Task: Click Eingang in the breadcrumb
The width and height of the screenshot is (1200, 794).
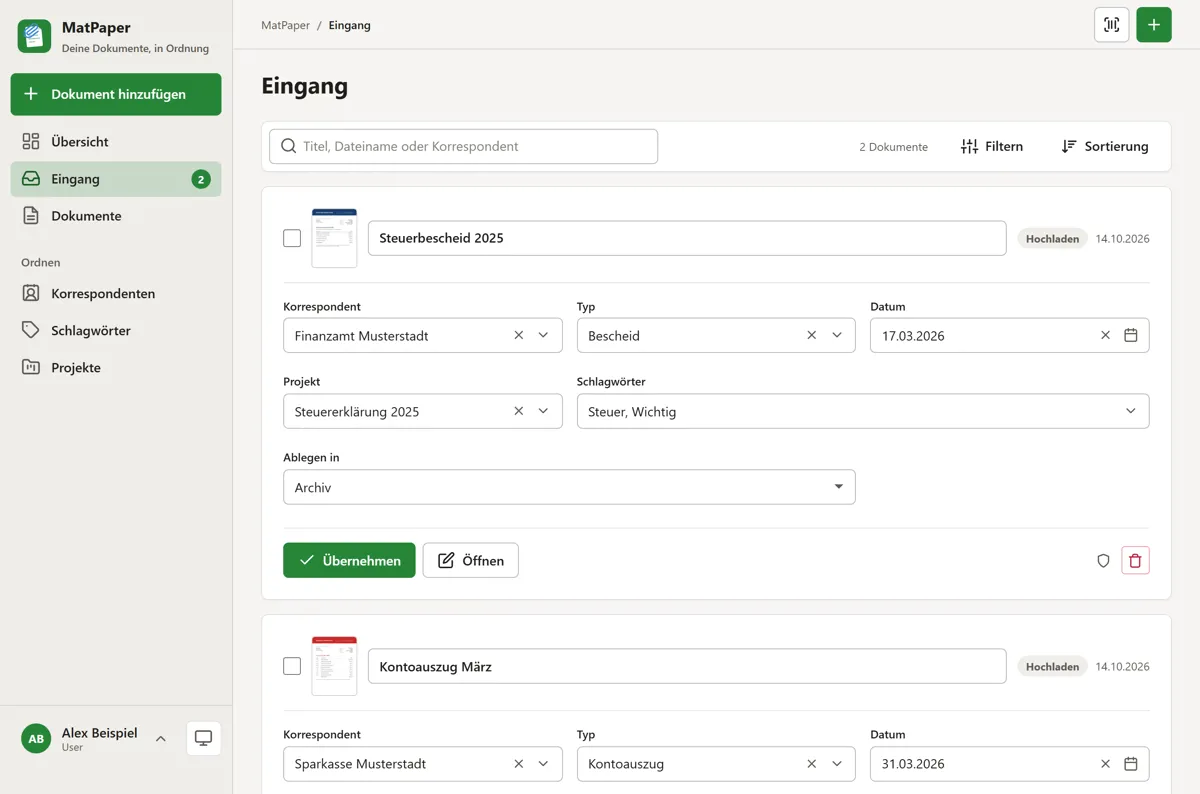Action: point(350,25)
